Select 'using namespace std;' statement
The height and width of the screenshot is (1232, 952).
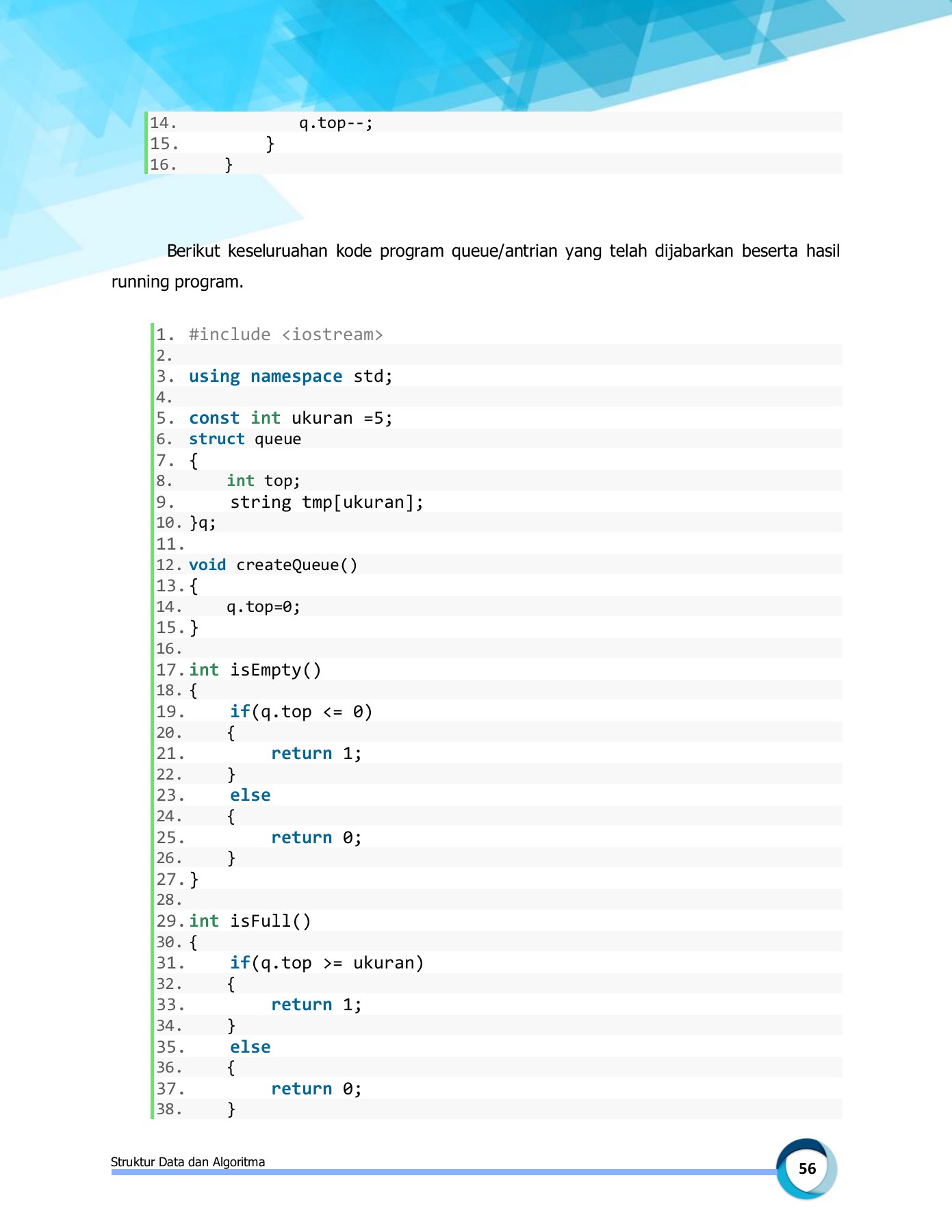coord(290,376)
